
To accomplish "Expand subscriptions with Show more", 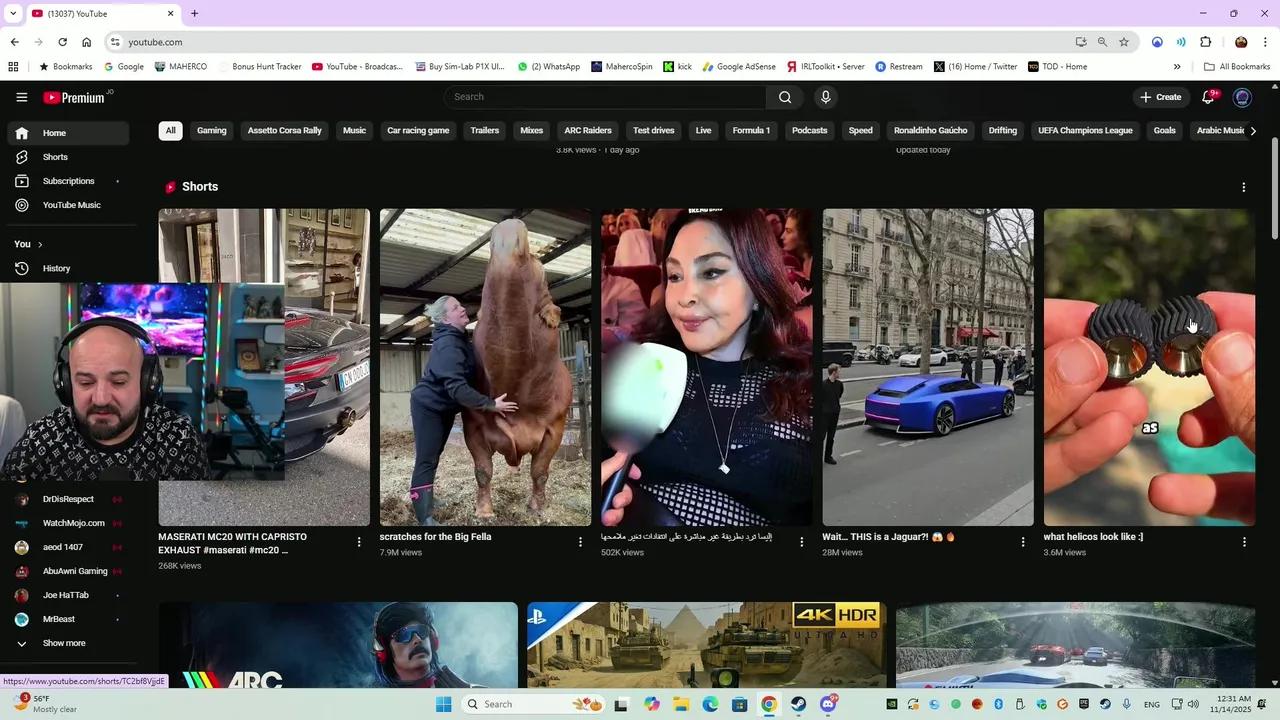I will 65,643.
